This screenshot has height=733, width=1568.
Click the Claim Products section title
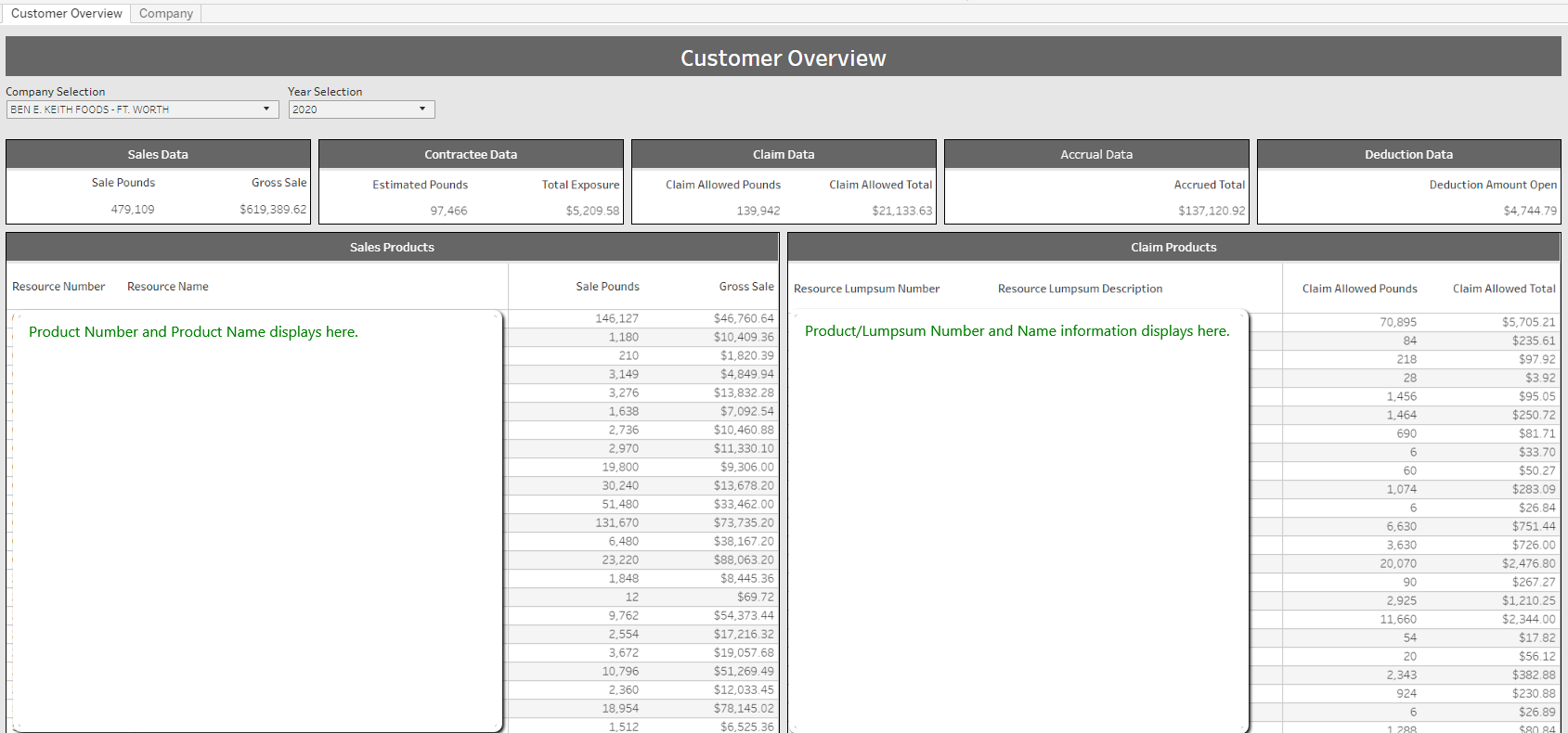(1173, 248)
